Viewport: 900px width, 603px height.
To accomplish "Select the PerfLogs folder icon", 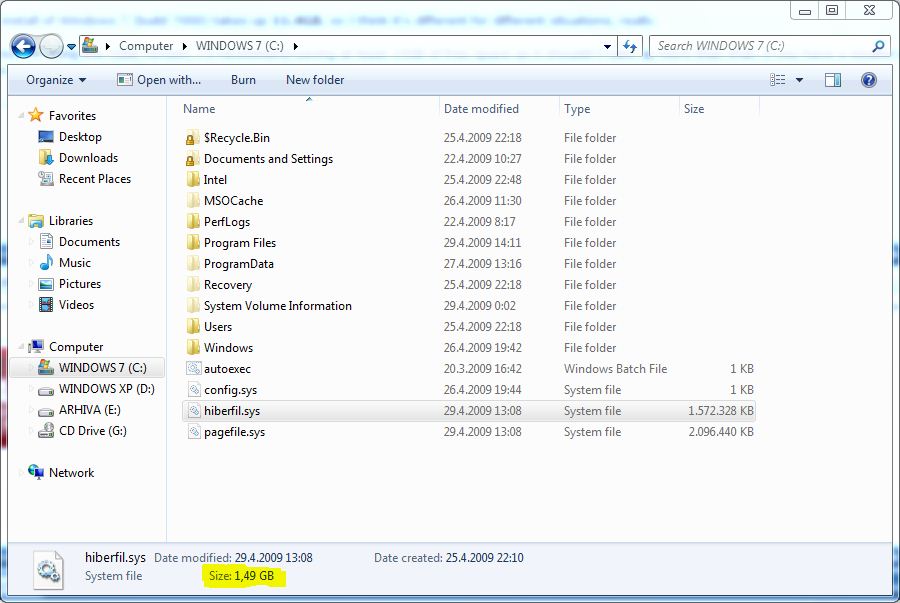I will 192,221.
